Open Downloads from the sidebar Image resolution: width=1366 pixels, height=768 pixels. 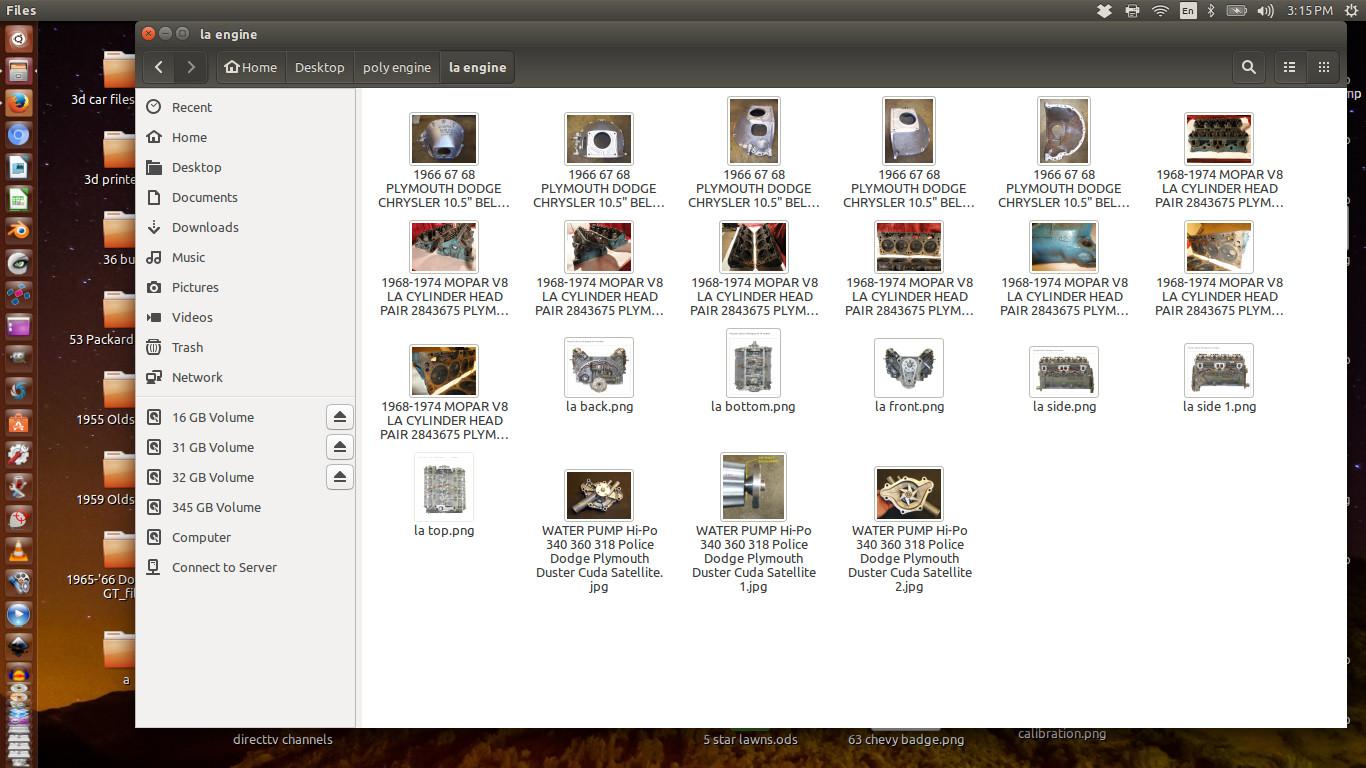click(x=204, y=227)
